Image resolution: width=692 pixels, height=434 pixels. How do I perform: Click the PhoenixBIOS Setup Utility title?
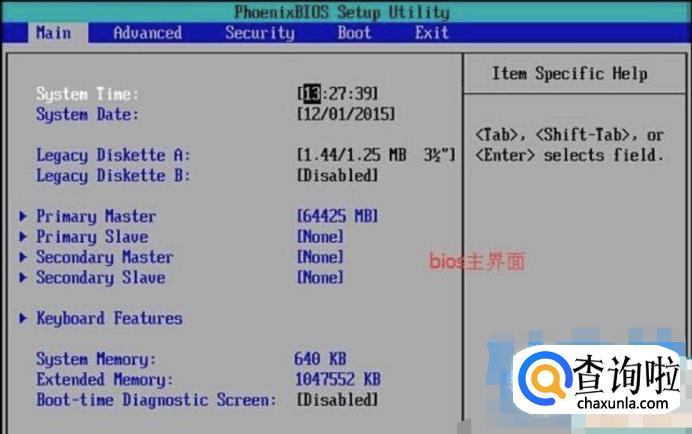342,12
